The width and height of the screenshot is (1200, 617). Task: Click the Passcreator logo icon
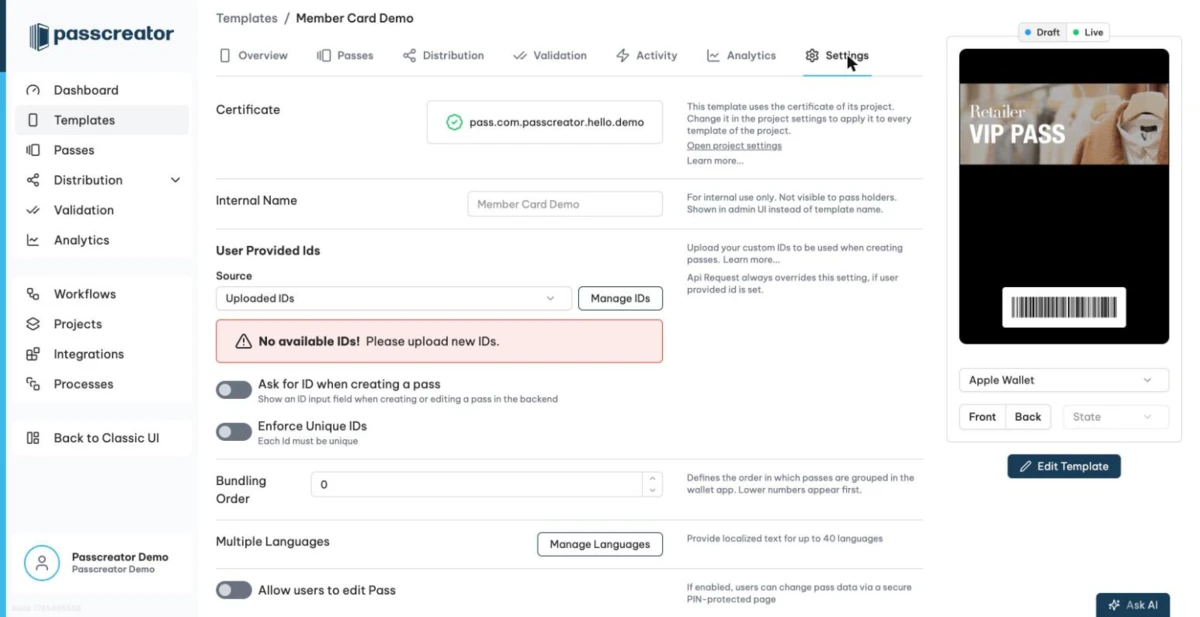[x=39, y=37]
